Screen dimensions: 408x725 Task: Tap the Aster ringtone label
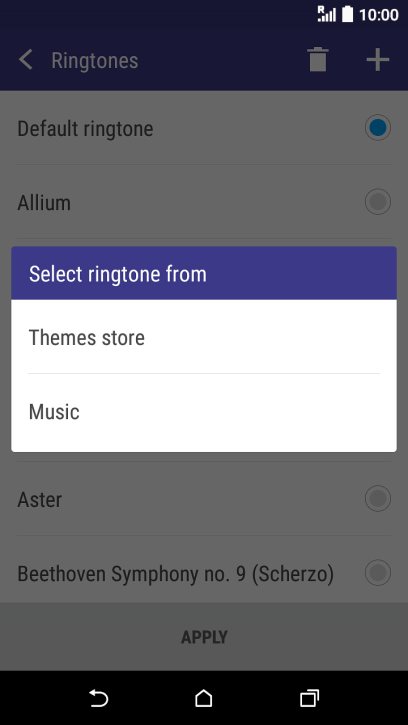40,499
